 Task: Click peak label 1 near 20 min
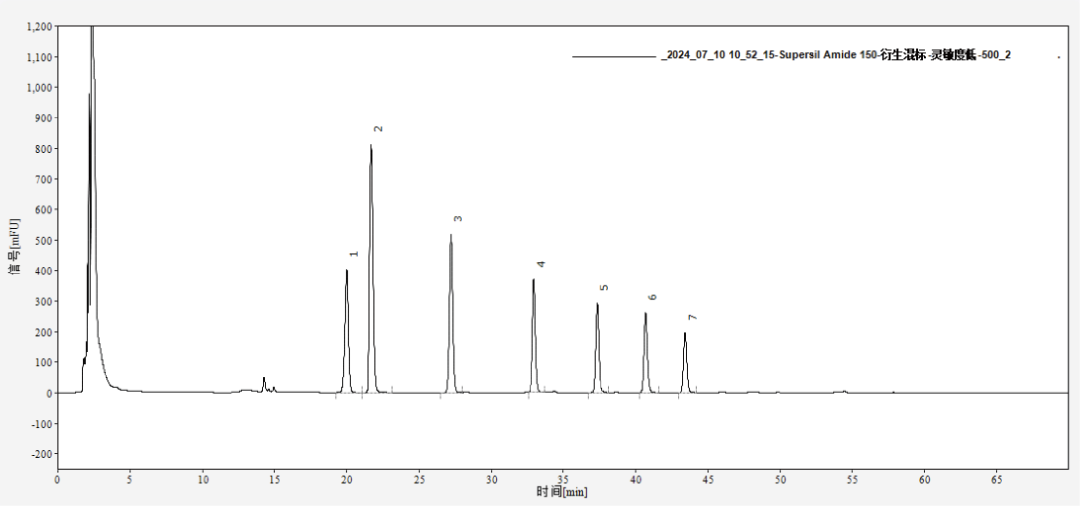pyautogui.click(x=354, y=253)
